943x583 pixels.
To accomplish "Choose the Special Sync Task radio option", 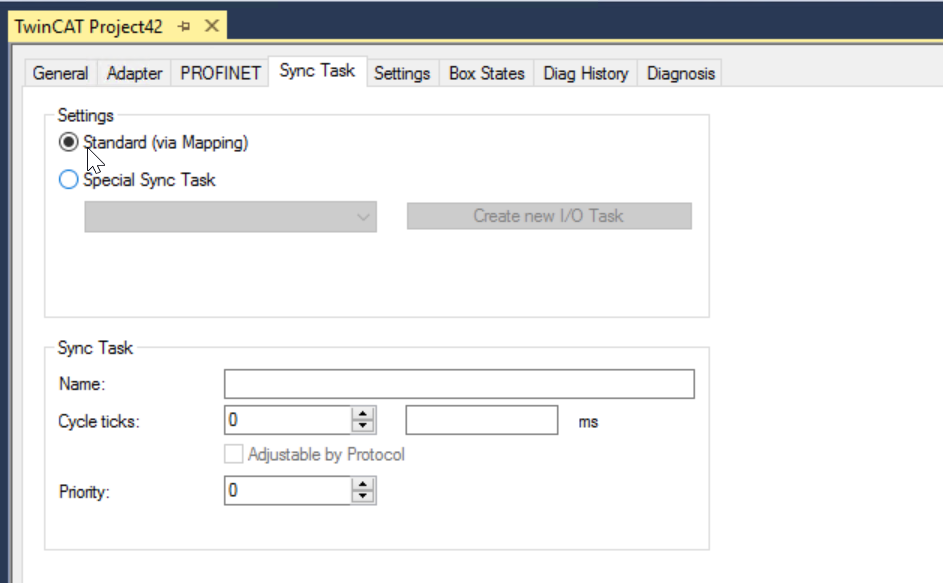I will coord(69,179).
